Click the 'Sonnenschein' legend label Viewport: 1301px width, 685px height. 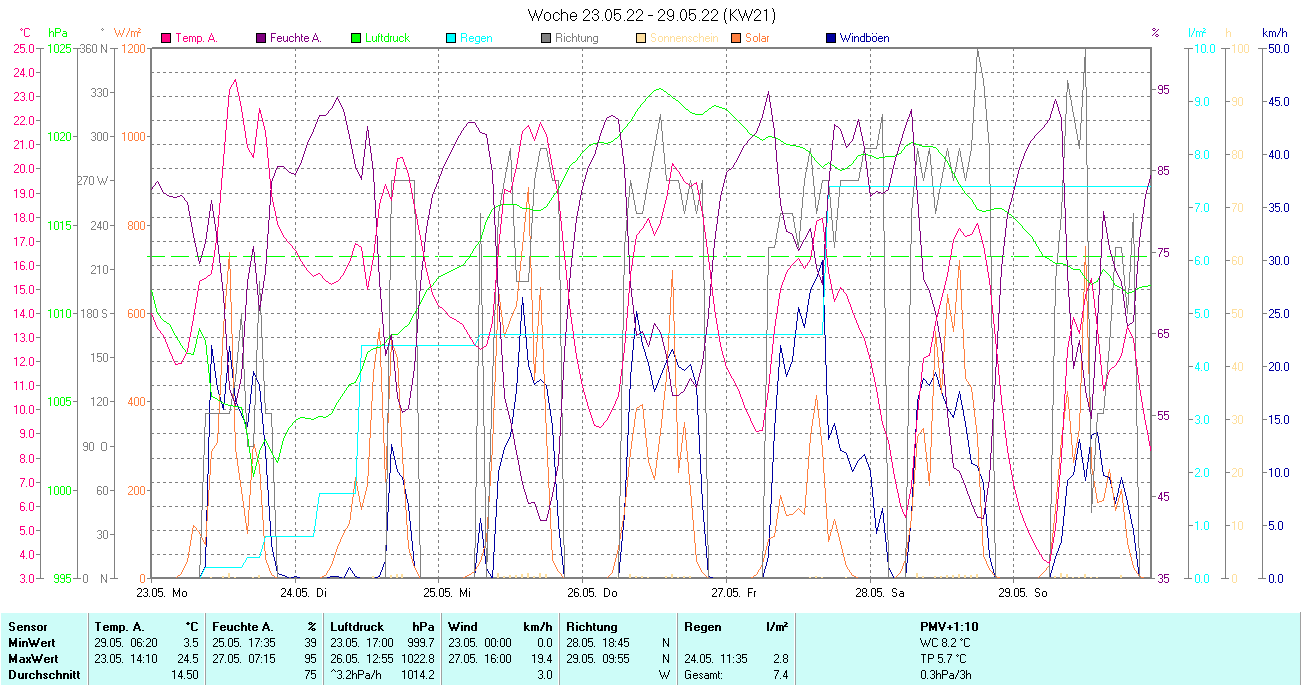click(x=684, y=38)
